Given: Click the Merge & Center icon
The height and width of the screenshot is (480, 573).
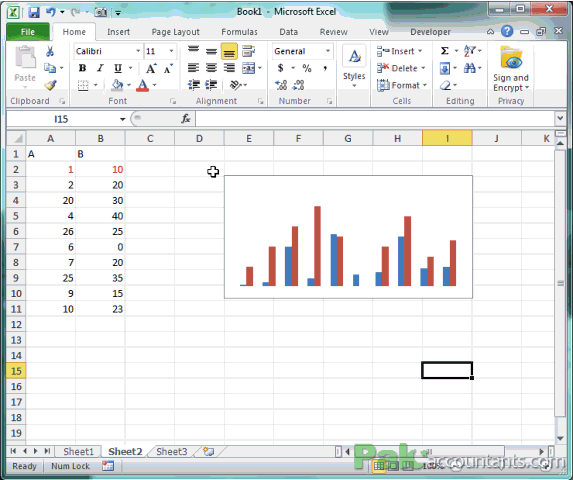Looking at the screenshot, I should tap(248, 68).
